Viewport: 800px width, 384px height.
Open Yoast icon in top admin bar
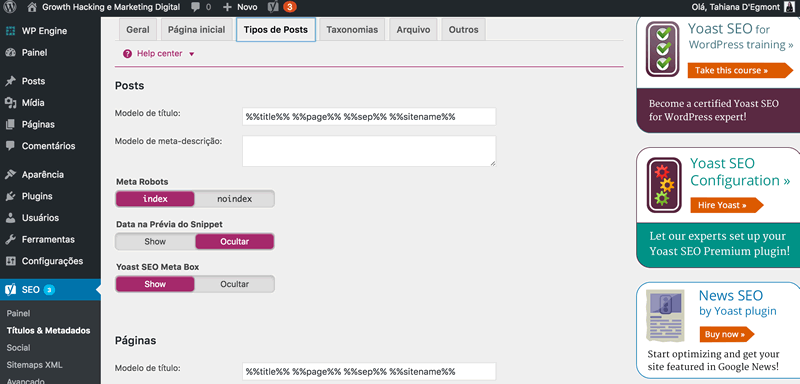[x=273, y=7]
